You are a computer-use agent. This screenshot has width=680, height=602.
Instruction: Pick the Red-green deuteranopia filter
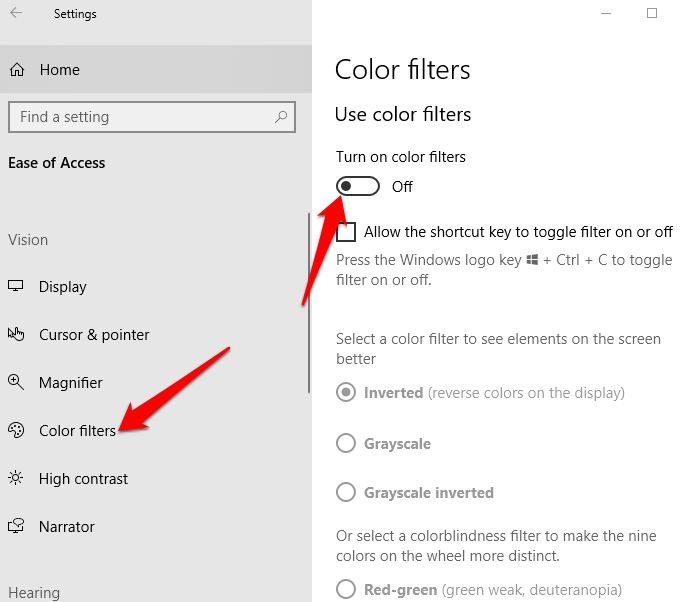click(346, 589)
